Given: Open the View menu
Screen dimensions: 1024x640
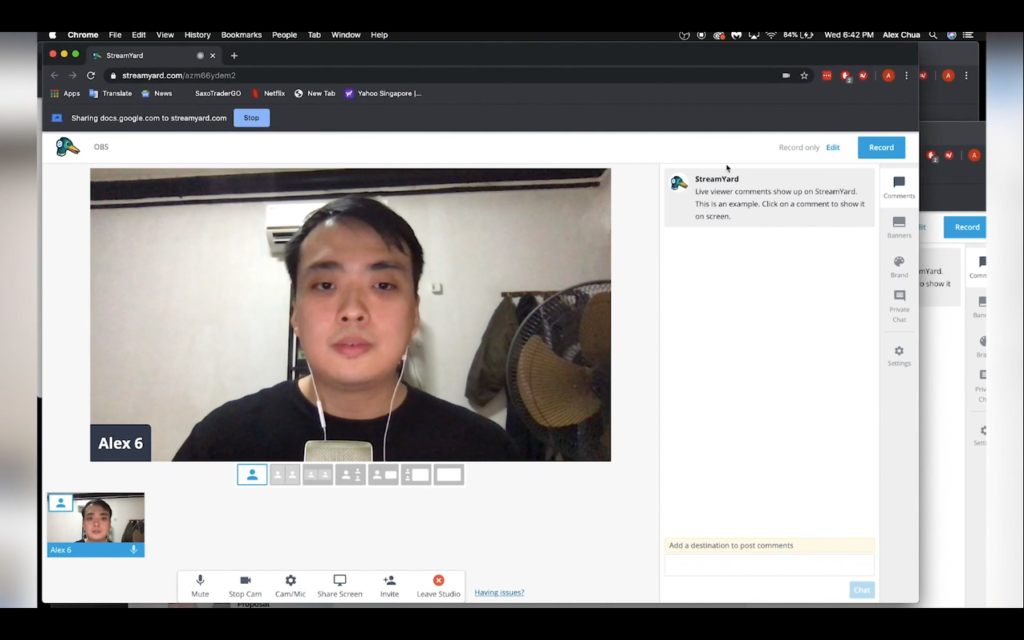Looking at the screenshot, I should tap(165, 35).
